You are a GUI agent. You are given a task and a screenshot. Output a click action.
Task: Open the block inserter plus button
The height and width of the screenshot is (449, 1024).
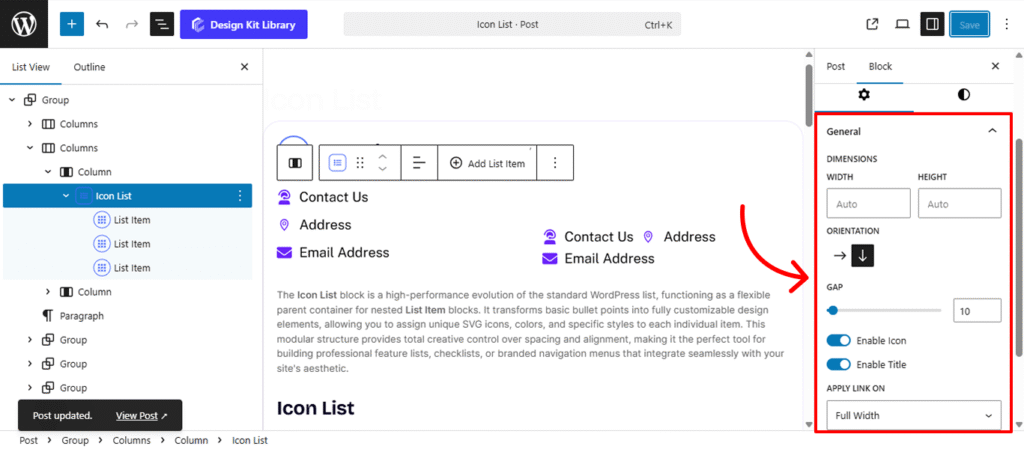pyautogui.click(x=72, y=24)
